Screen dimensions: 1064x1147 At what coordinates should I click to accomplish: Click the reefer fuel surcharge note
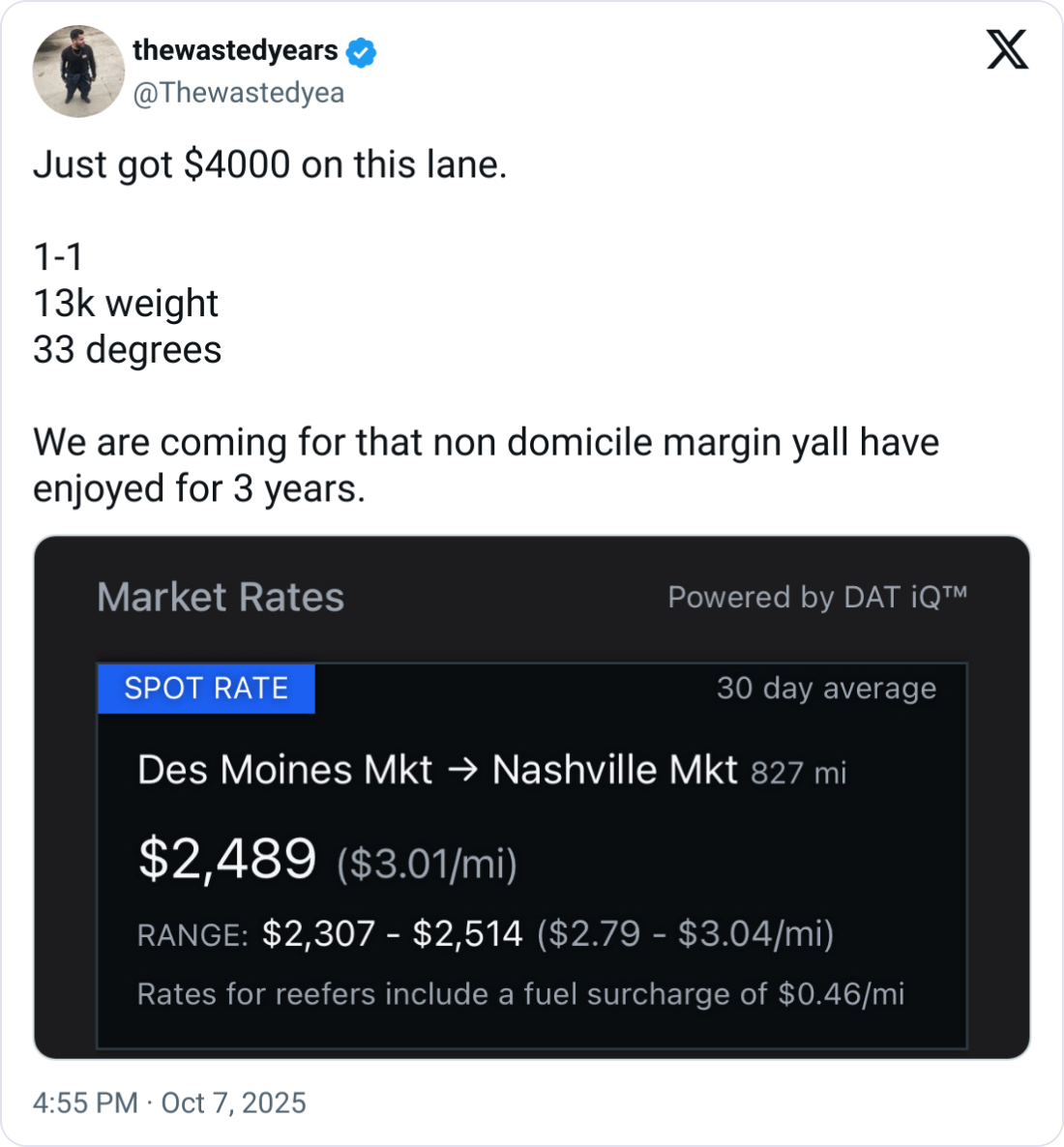[x=520, y=994]
